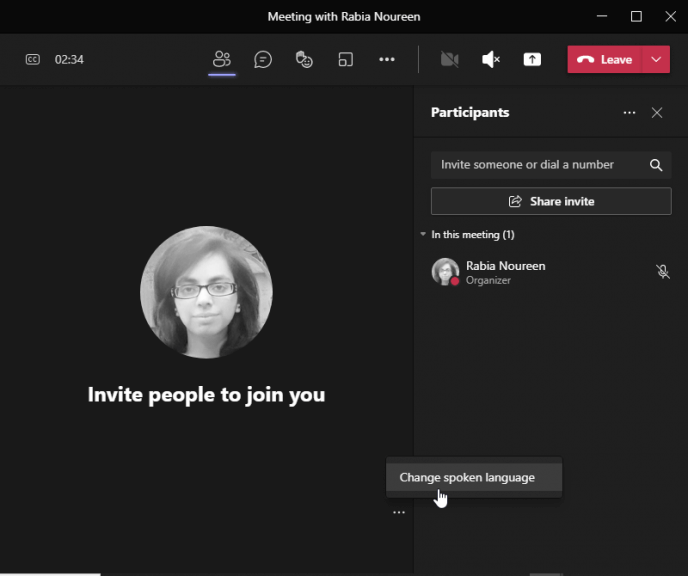688x576 pixels.
Task: Click the Invite people to join you heading
Action: [x=206, y=395]
